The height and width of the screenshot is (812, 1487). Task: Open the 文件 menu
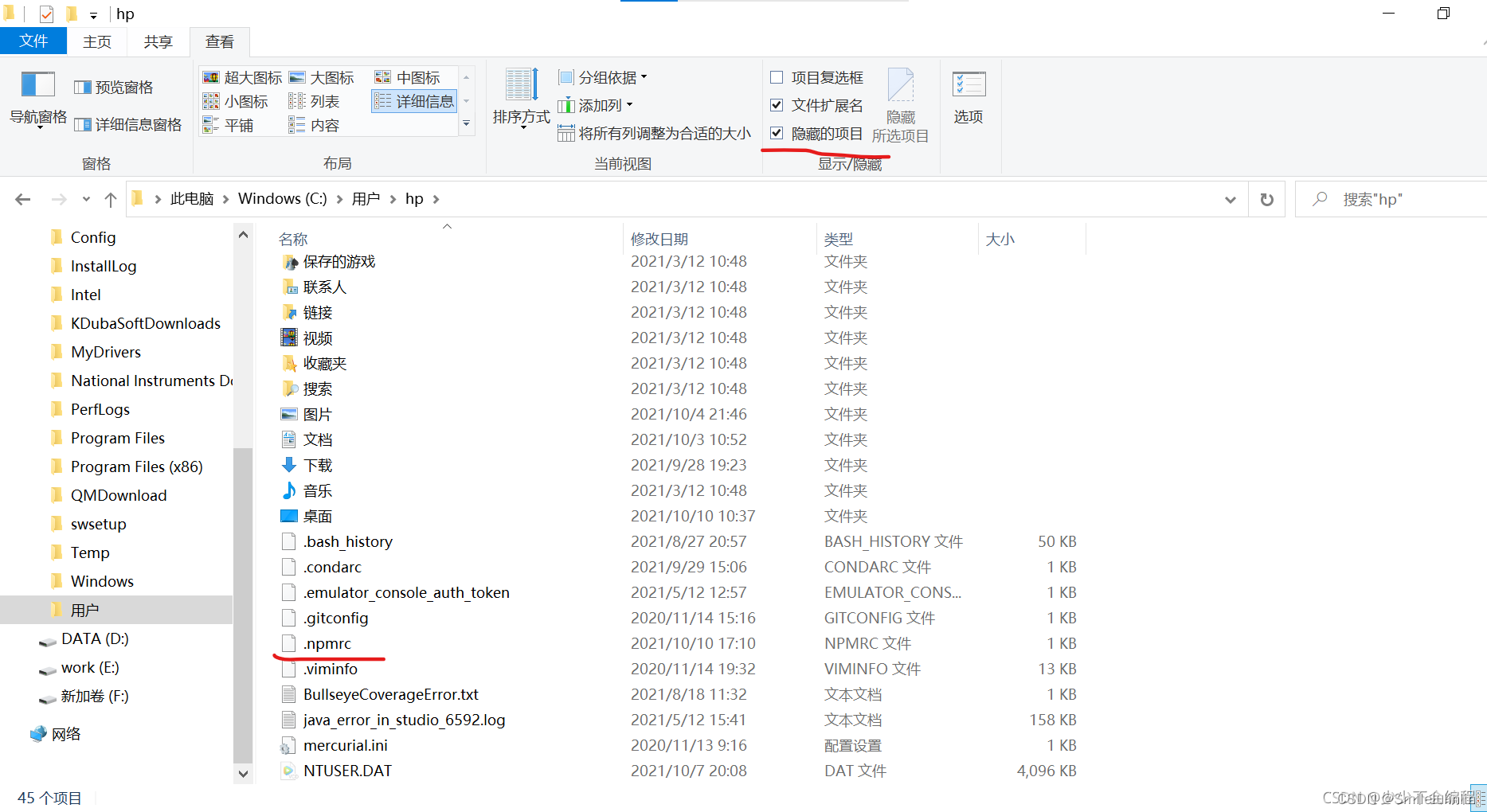point(33,41)
